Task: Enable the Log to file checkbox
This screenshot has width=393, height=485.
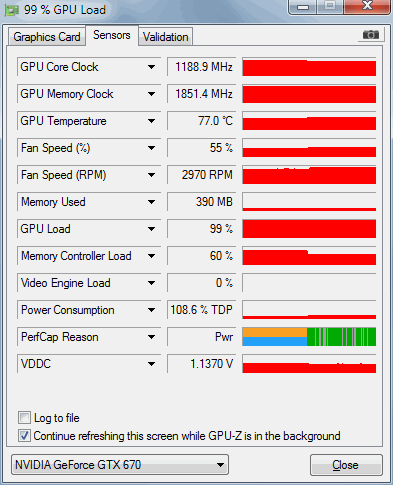Action: 24,417
